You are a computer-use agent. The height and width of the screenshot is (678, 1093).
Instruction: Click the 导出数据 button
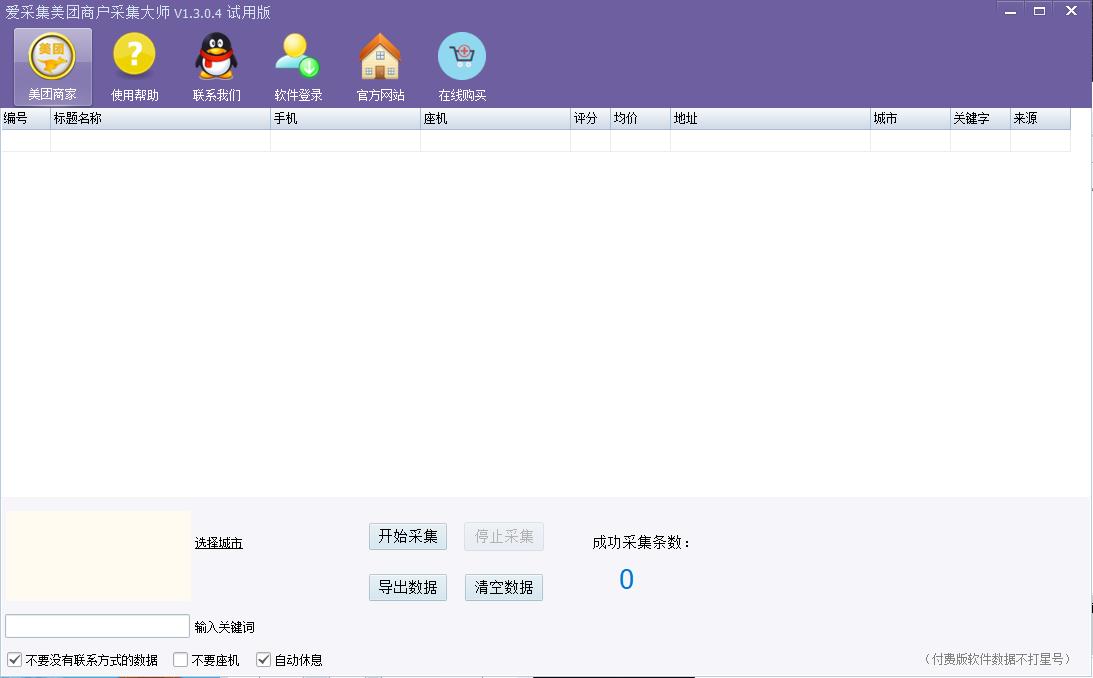tap(408, 587)
